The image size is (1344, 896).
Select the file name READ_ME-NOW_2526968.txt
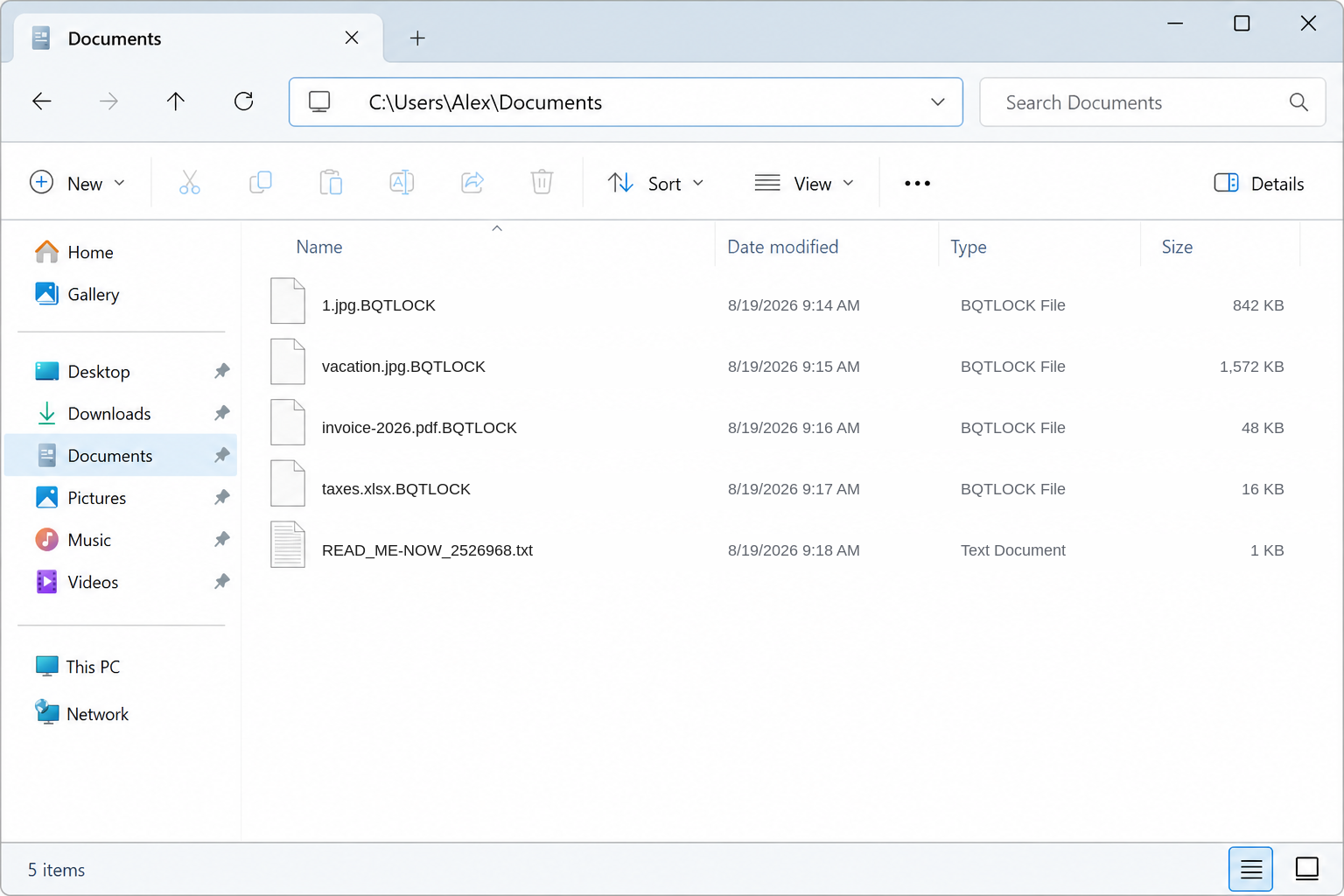click(x=427, y=550)
